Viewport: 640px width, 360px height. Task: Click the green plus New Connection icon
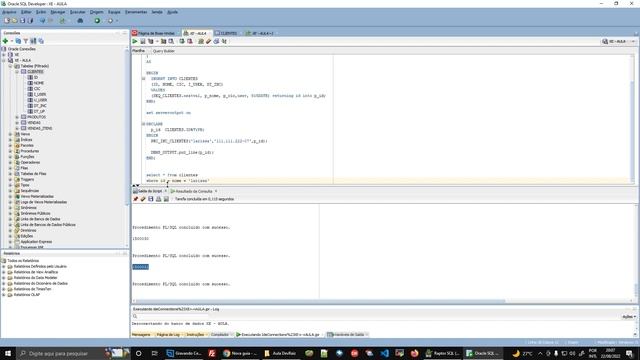tap(5, 41)
